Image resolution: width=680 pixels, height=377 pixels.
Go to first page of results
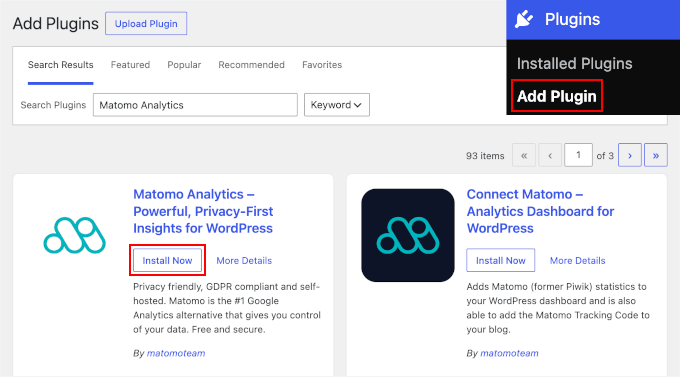point(524,155)
